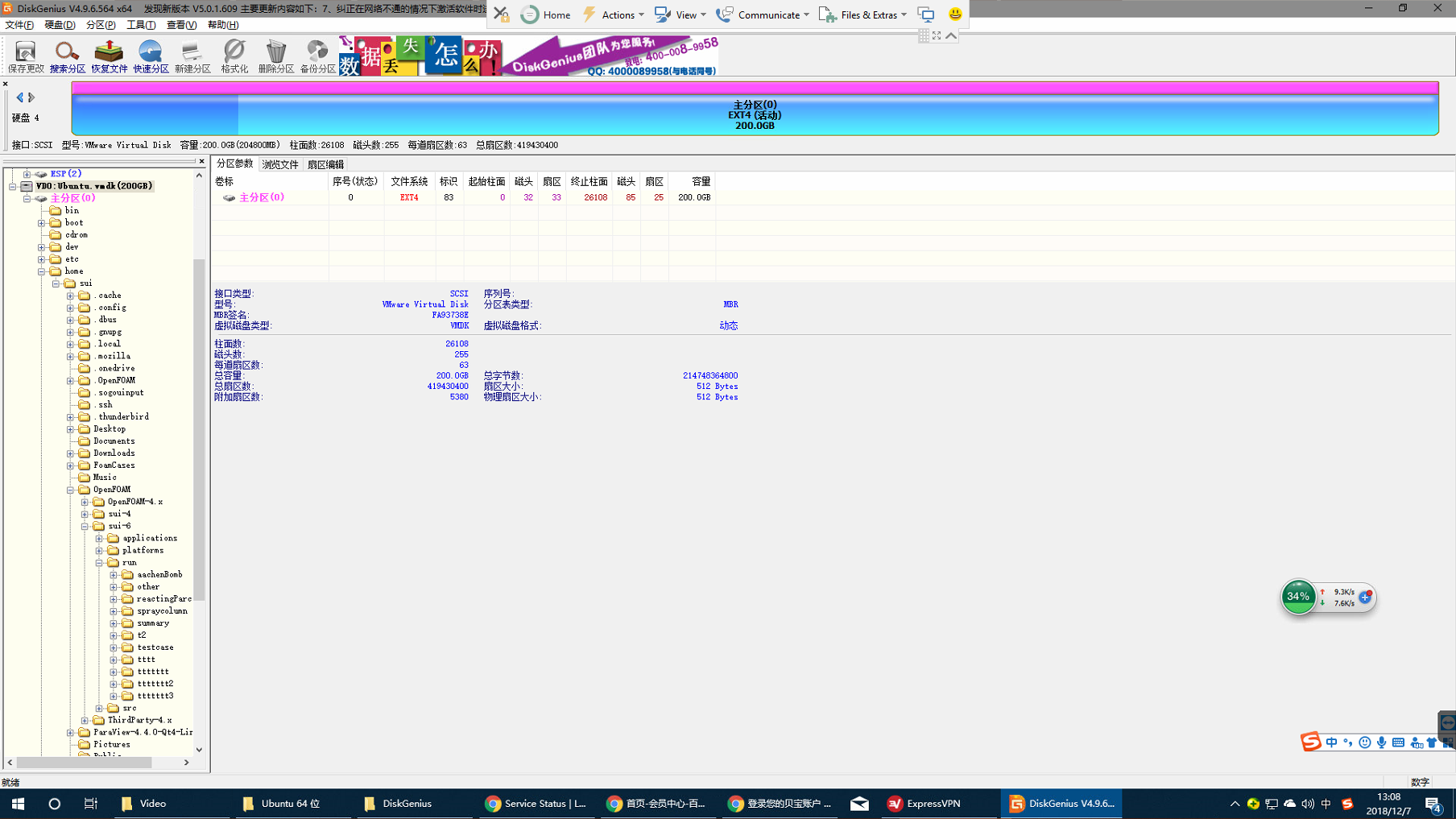Click the disk panel small close X
This screenshot has width=1456, height=819.
[5, 84]
